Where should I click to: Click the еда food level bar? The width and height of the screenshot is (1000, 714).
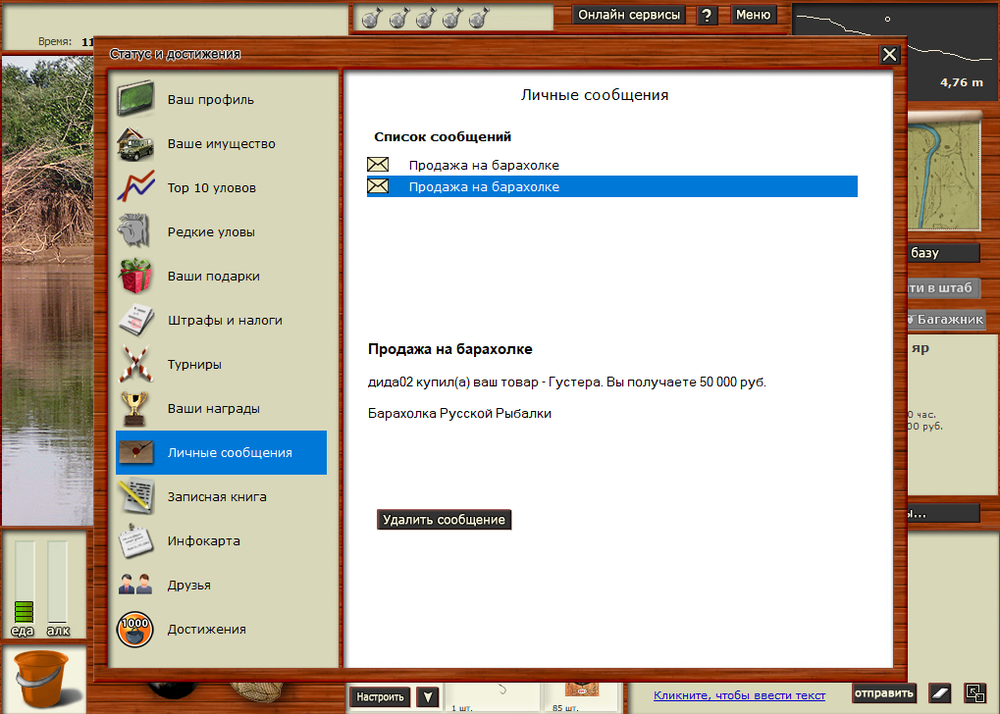click(x=23, y=585)
